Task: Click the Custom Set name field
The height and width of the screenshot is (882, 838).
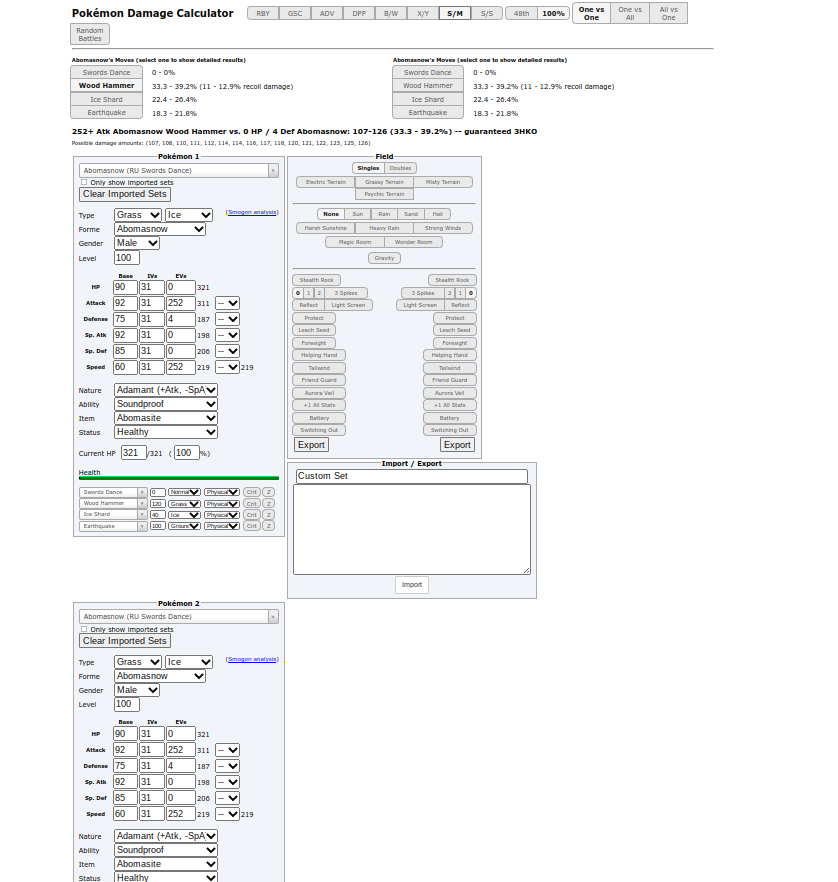Action: click(412, 476)
